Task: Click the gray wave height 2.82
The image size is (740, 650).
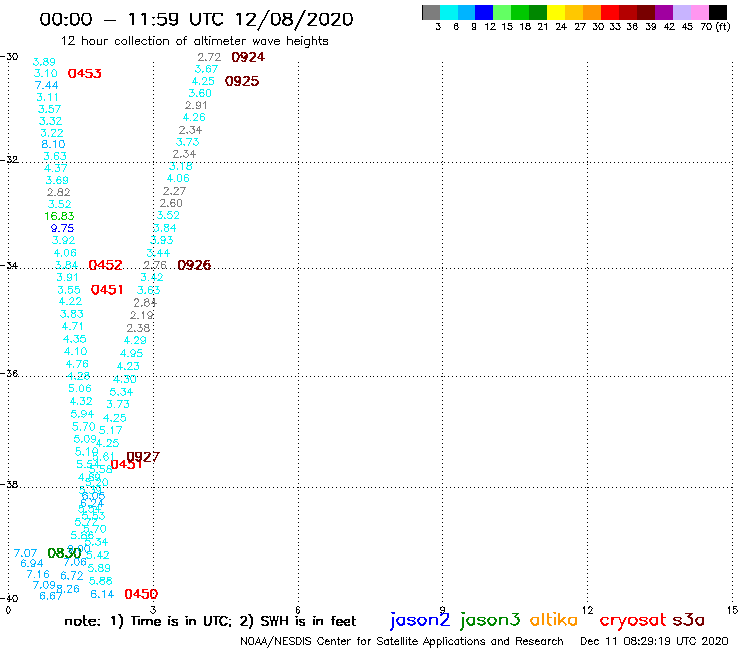Action: tap(59, 192)
